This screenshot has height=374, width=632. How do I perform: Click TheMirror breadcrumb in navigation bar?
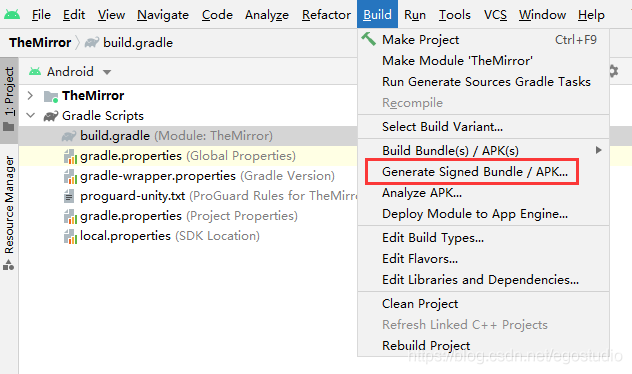tap(40, 42)
